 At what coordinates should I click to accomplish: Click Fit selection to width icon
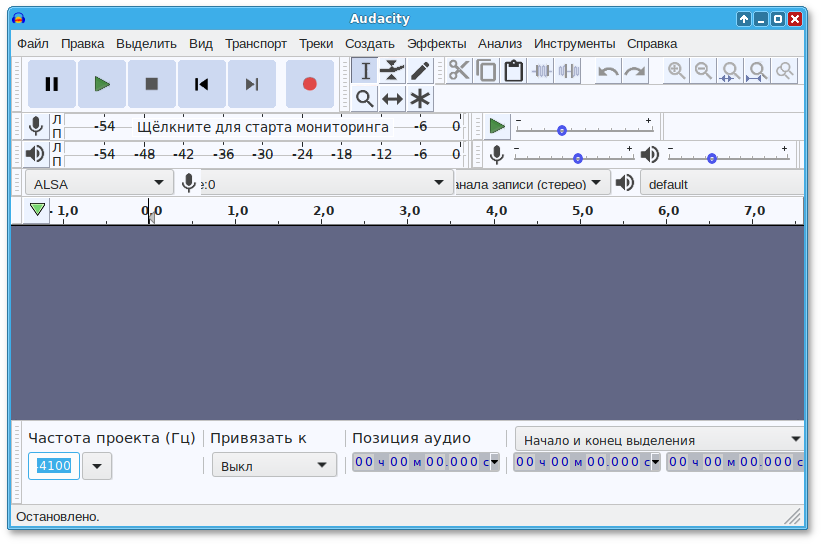(730, 71)
